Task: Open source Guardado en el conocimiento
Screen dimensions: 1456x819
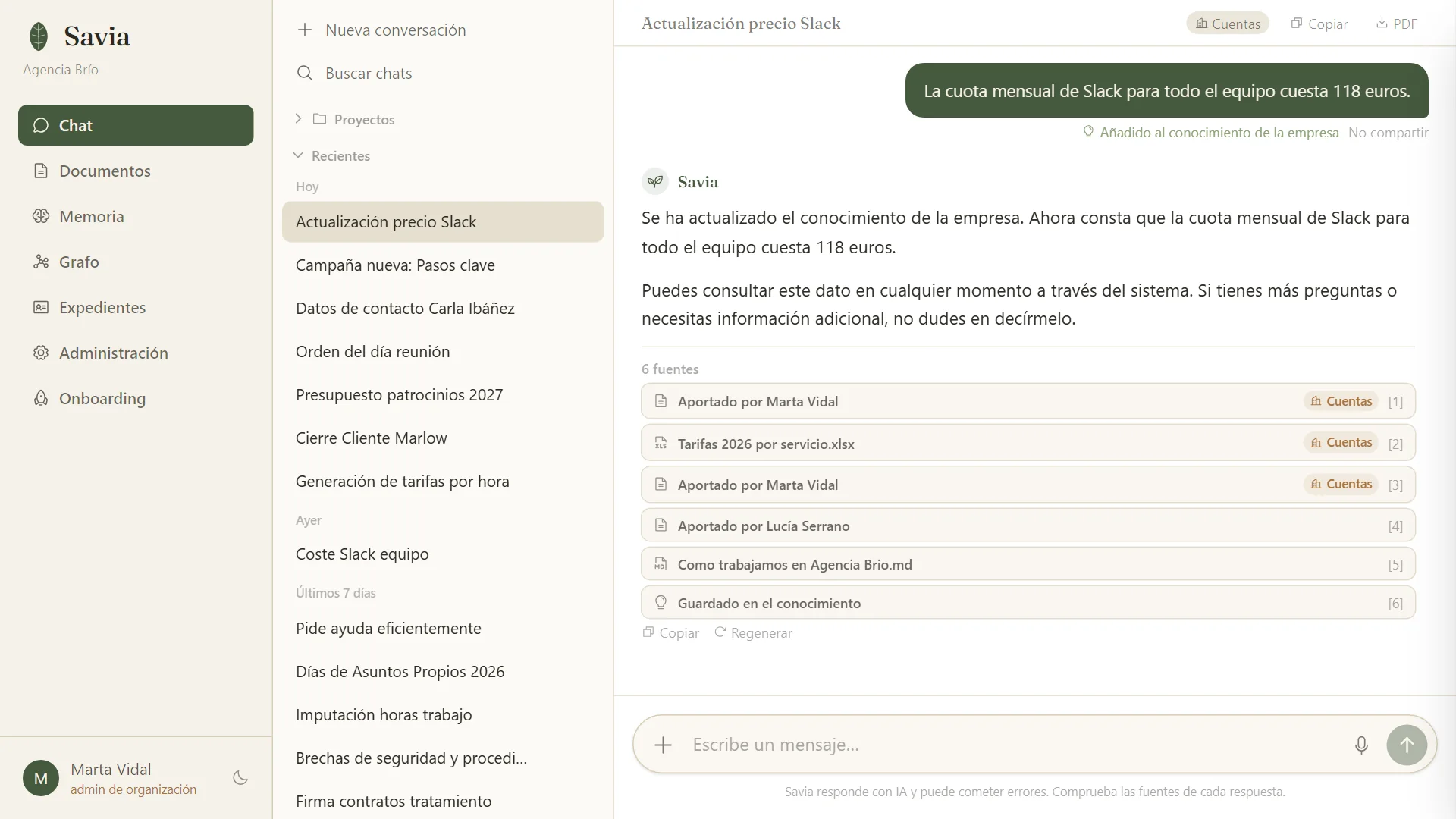Action: tap(1028, 603)
